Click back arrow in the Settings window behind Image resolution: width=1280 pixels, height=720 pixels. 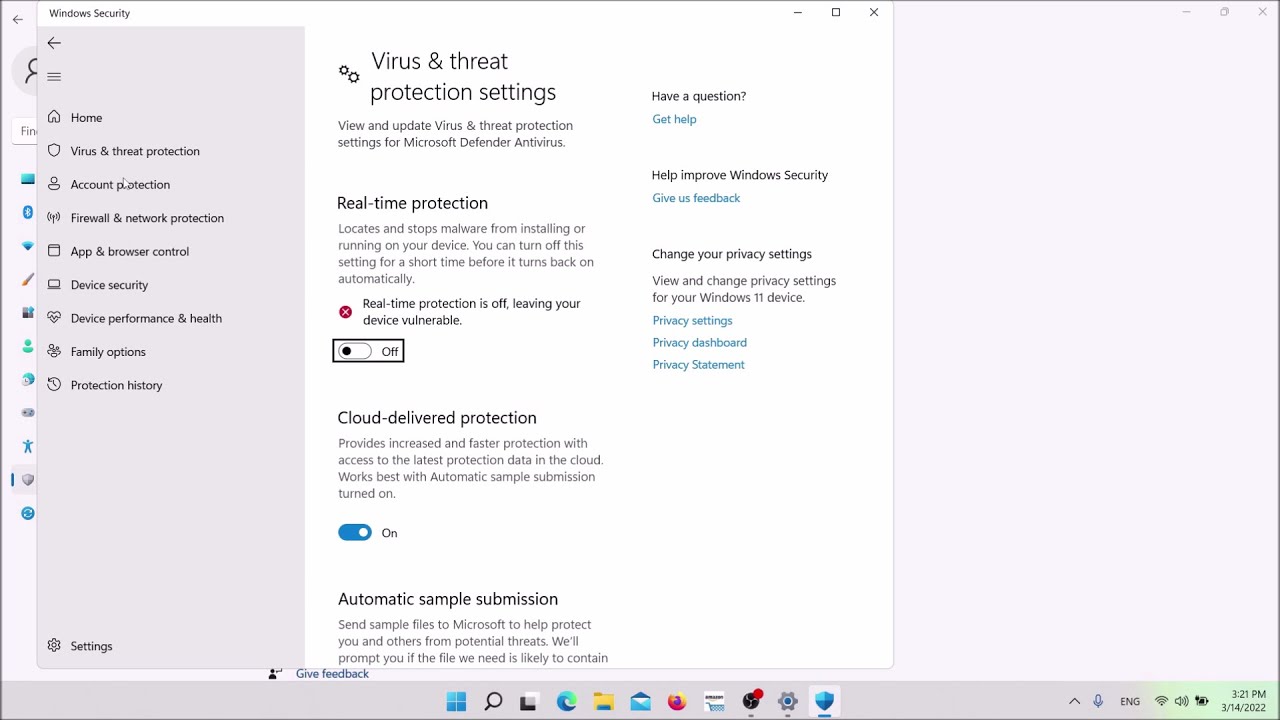17,19
